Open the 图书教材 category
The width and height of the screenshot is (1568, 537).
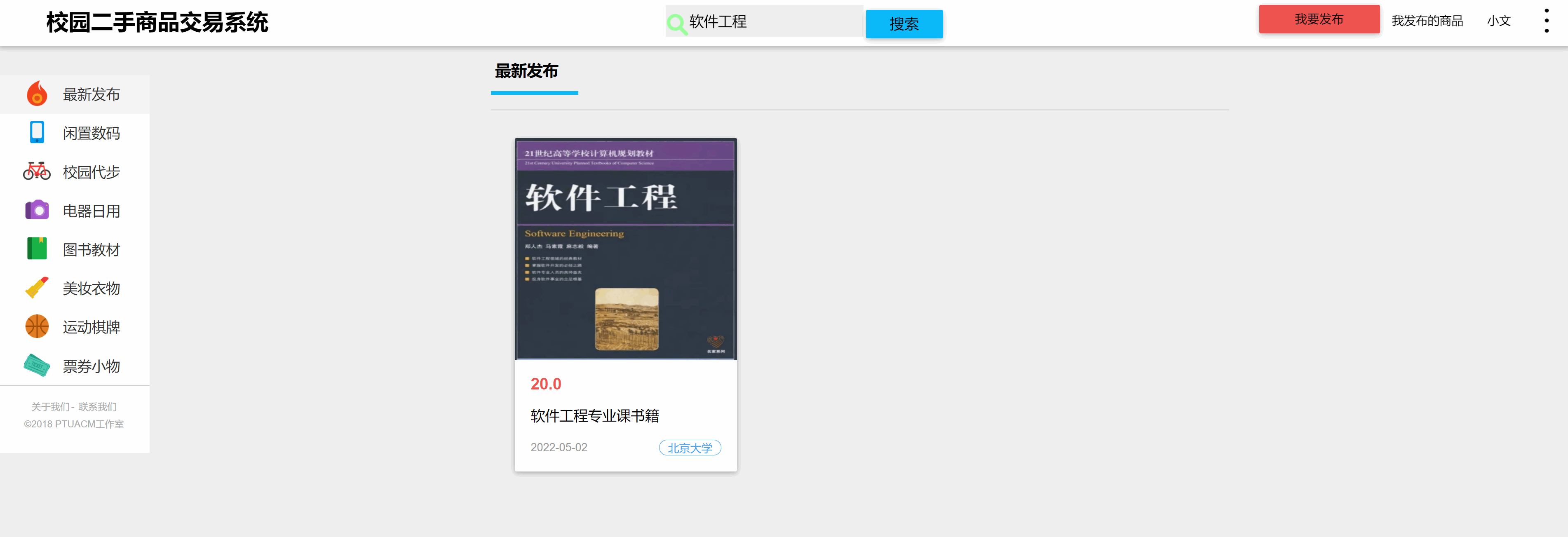pyautogui.click(x=75, y=249)
